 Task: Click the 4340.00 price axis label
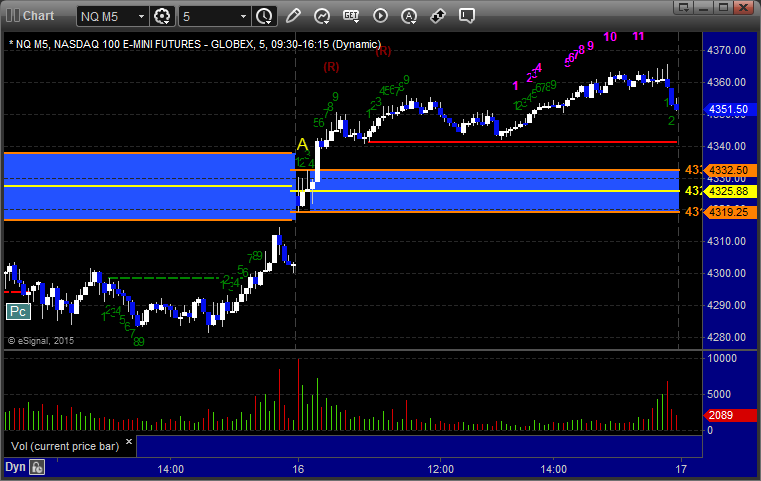click(x=726, y=146)
